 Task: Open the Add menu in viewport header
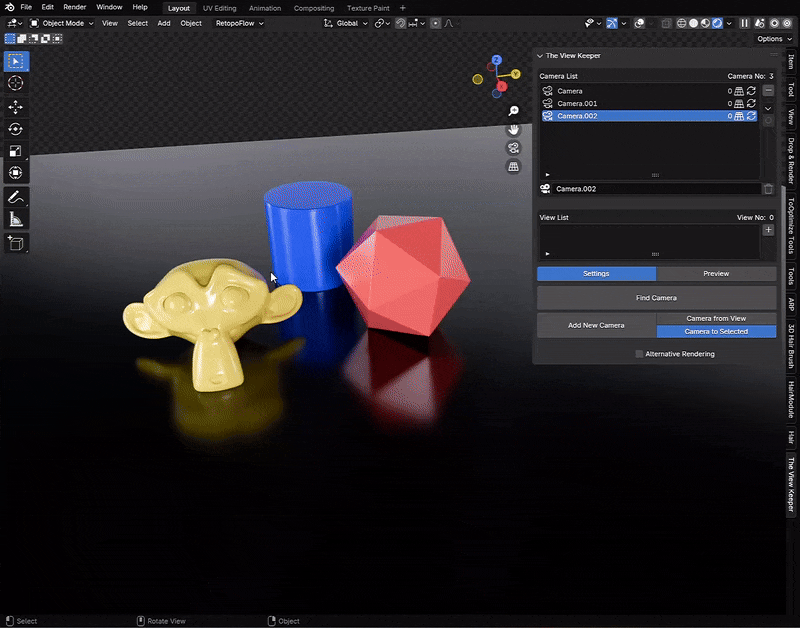[x=164, y=23]
